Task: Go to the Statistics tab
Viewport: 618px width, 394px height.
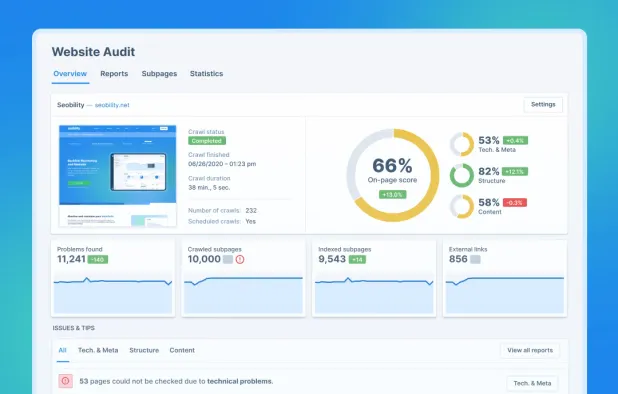Action: pos(206,74)
